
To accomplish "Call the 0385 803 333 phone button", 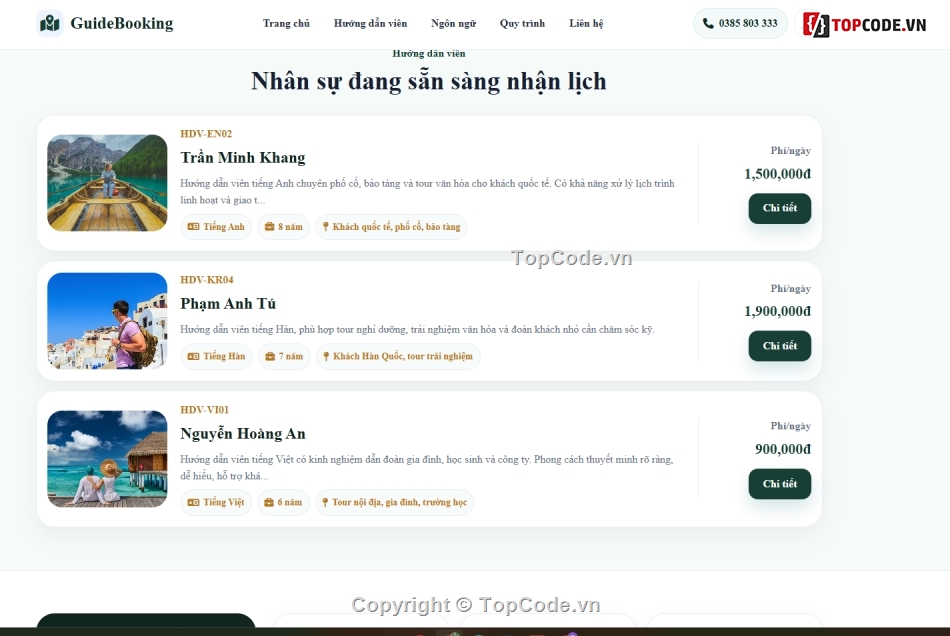I will tap(740, 24).
